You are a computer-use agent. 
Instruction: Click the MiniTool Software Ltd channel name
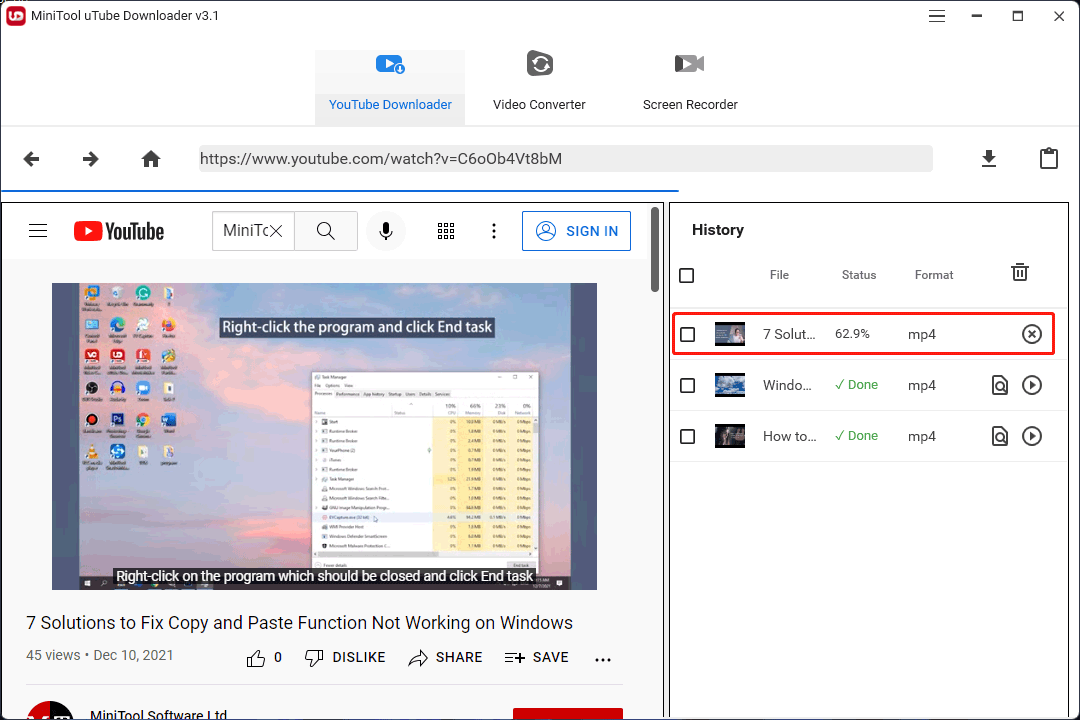point(158,714)
